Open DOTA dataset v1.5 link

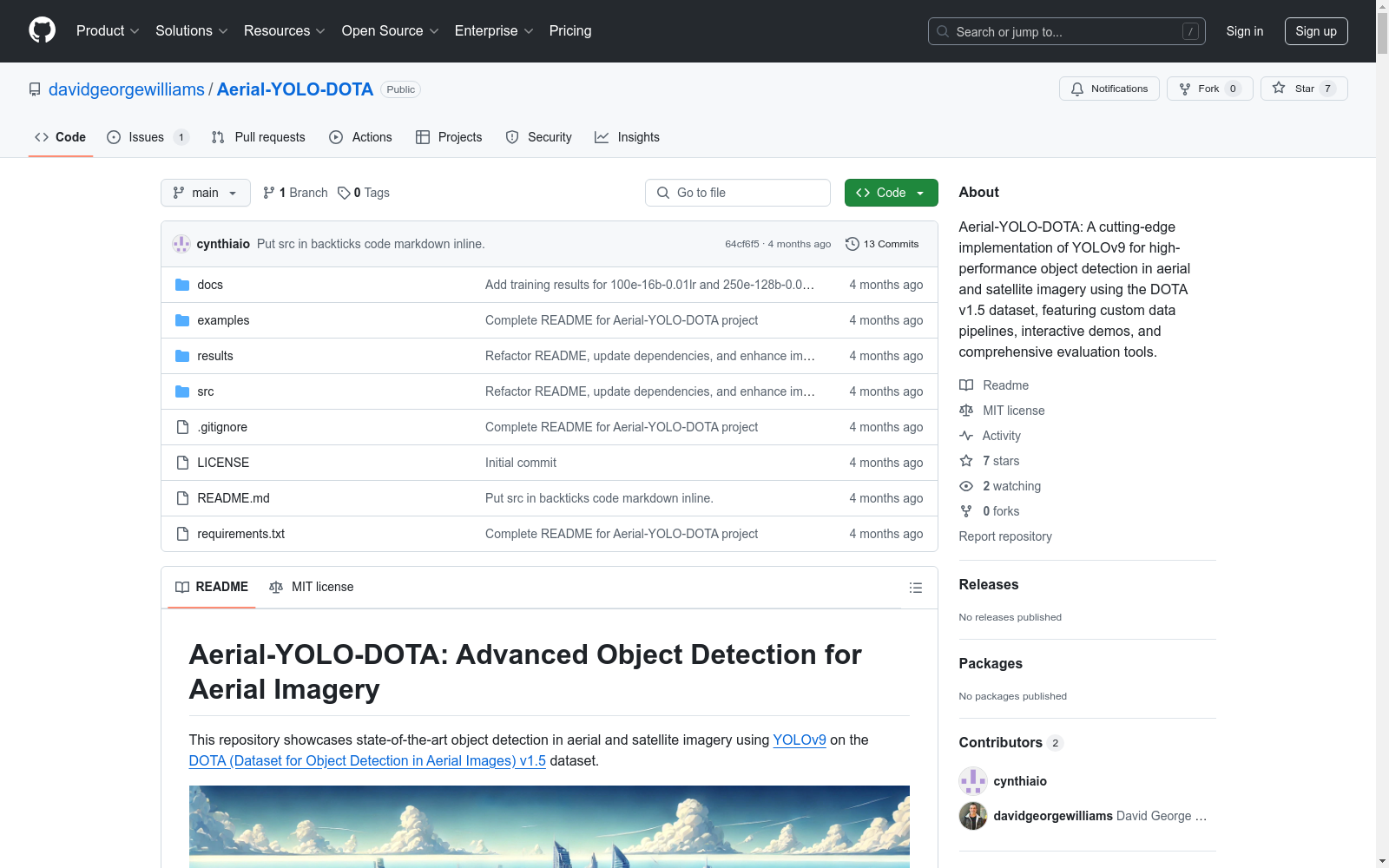pos(367,760)
